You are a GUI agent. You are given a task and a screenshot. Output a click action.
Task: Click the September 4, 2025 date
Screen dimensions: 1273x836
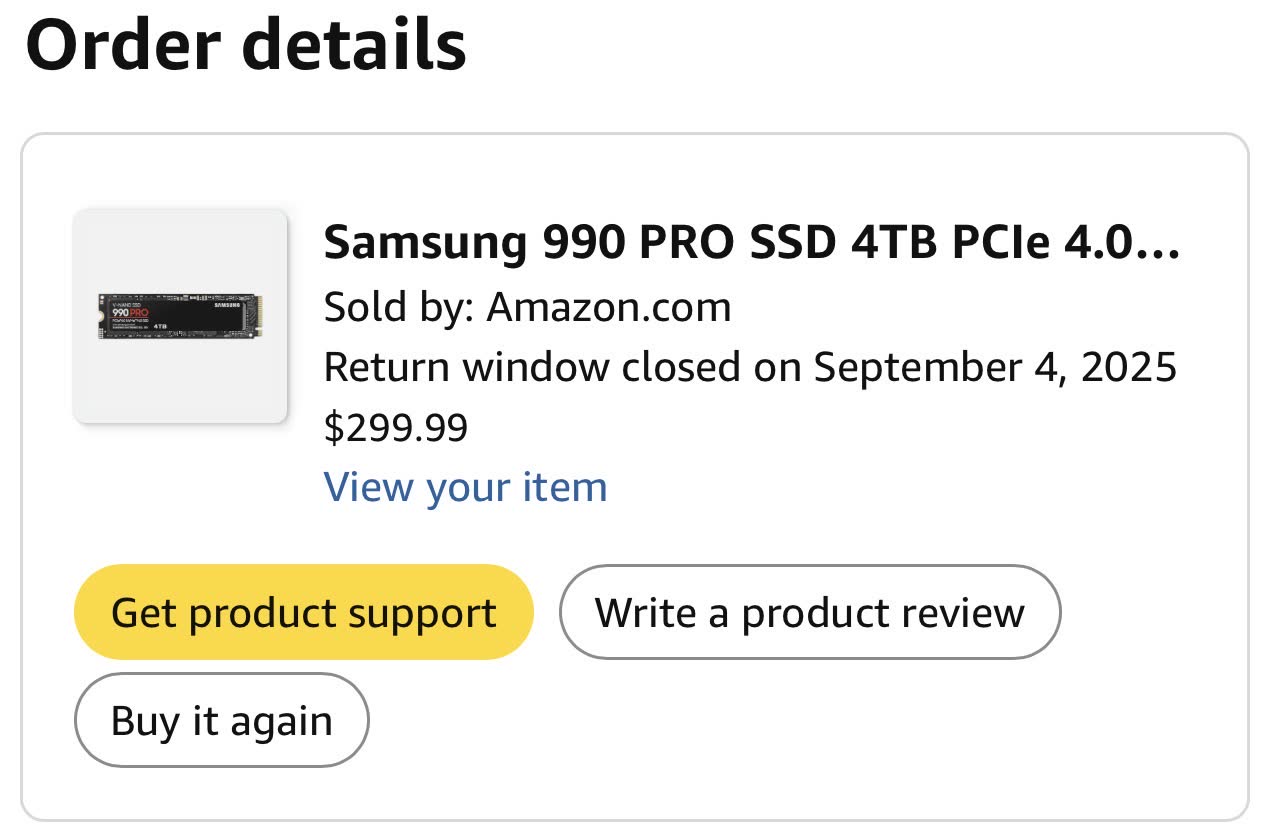[x=995, y=367]
